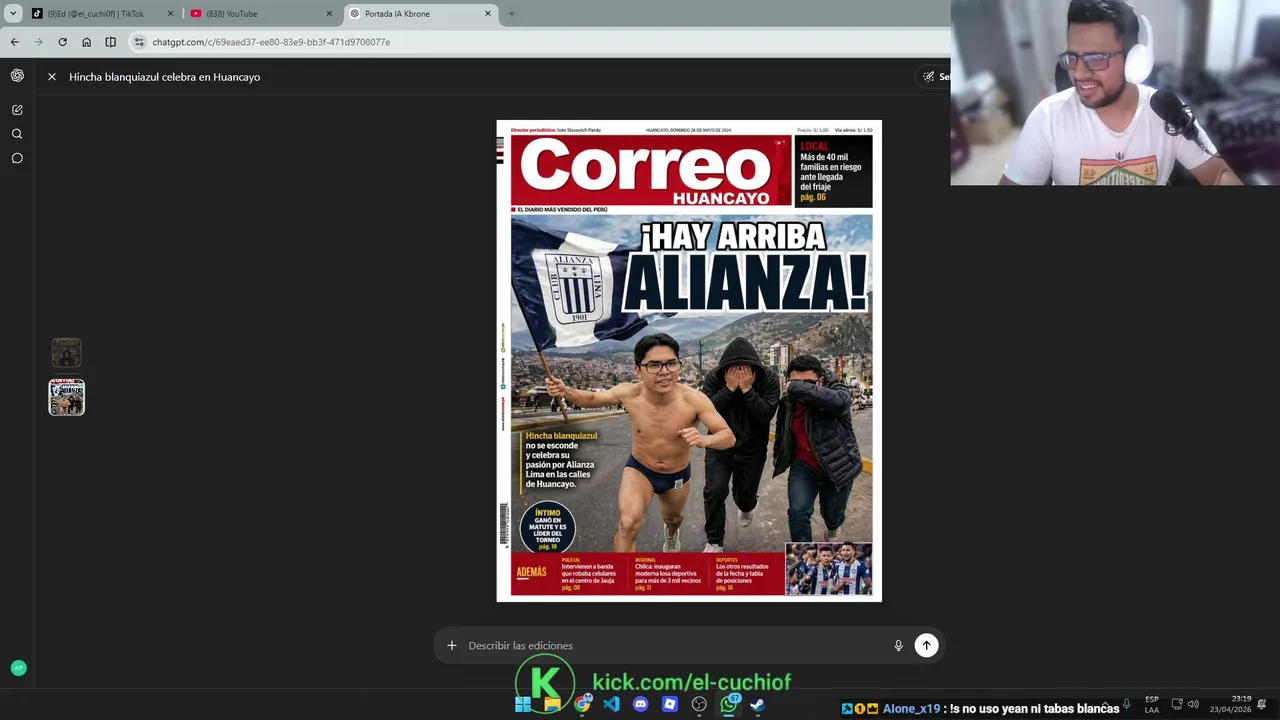Open Chrome from the taskbar
Viewport: 1280px width, 720px height.
coord(582,705)
